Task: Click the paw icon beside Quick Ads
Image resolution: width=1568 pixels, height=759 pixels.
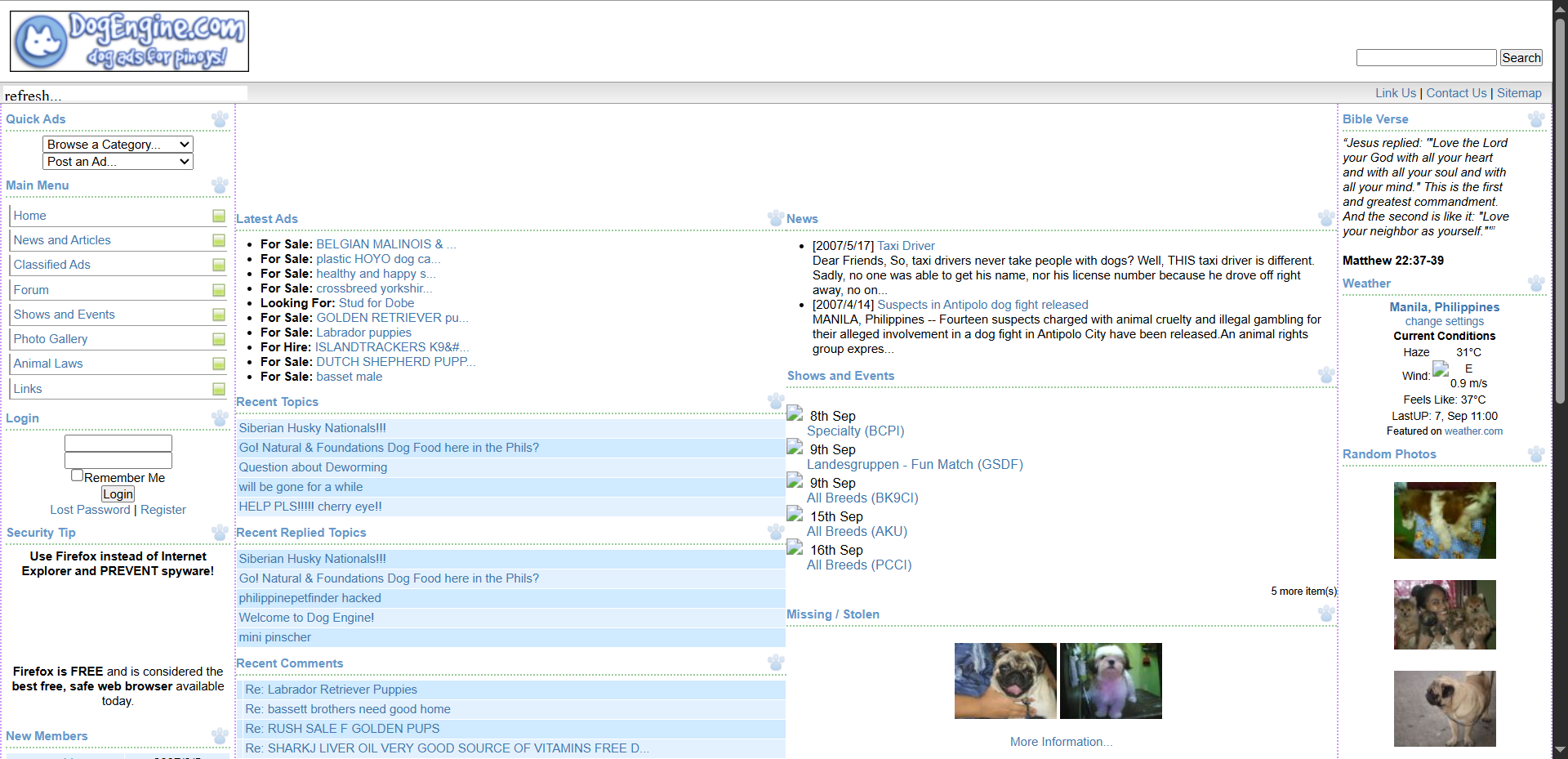Action: [x=220, y=118]
